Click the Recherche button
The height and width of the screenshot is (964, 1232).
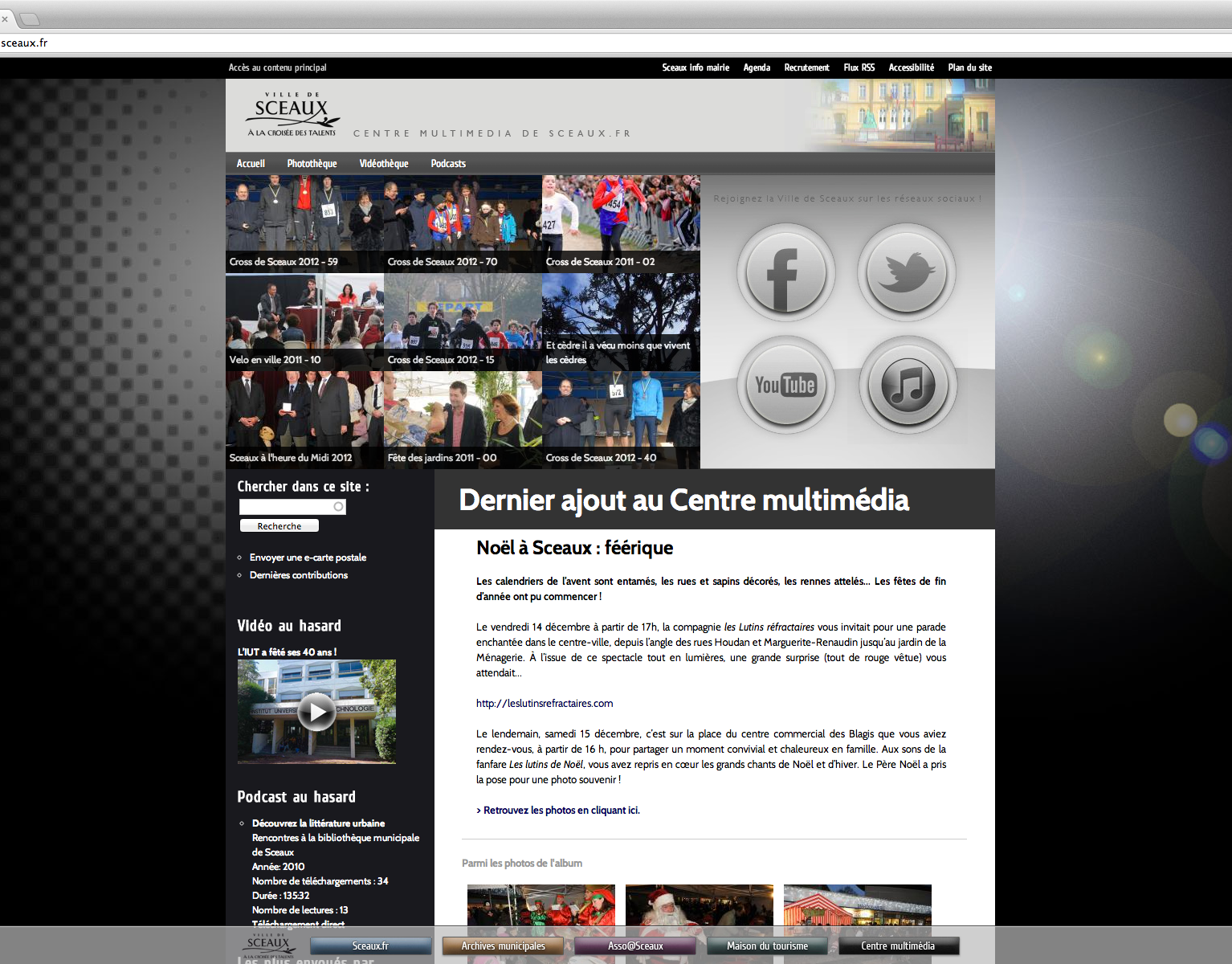pos(279,525)
